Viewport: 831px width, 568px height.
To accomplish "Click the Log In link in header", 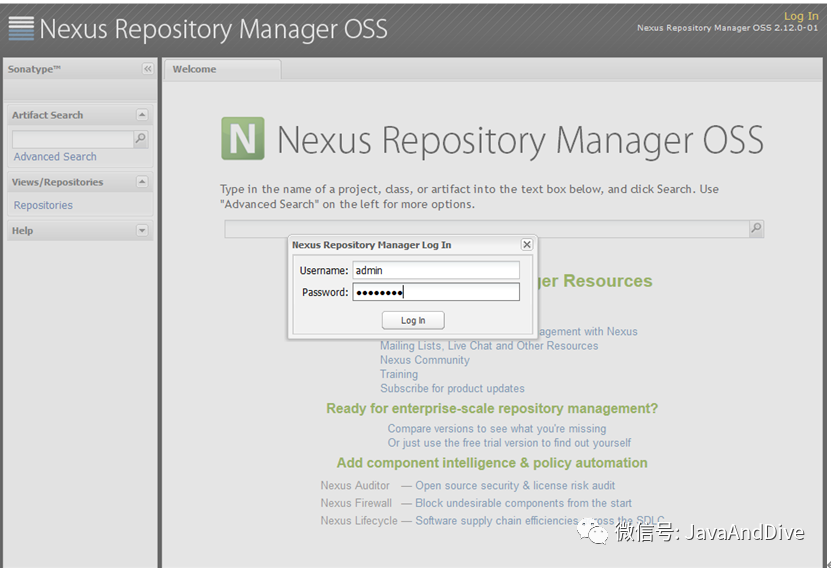I will click(801, 16).
